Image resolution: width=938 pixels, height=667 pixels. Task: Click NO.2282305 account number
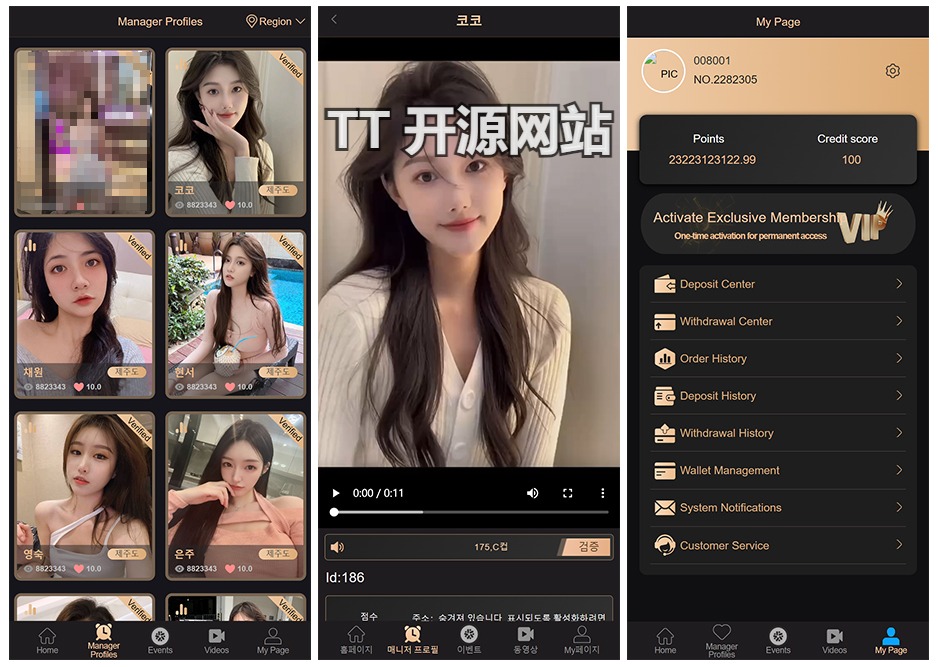click(725, 80)
